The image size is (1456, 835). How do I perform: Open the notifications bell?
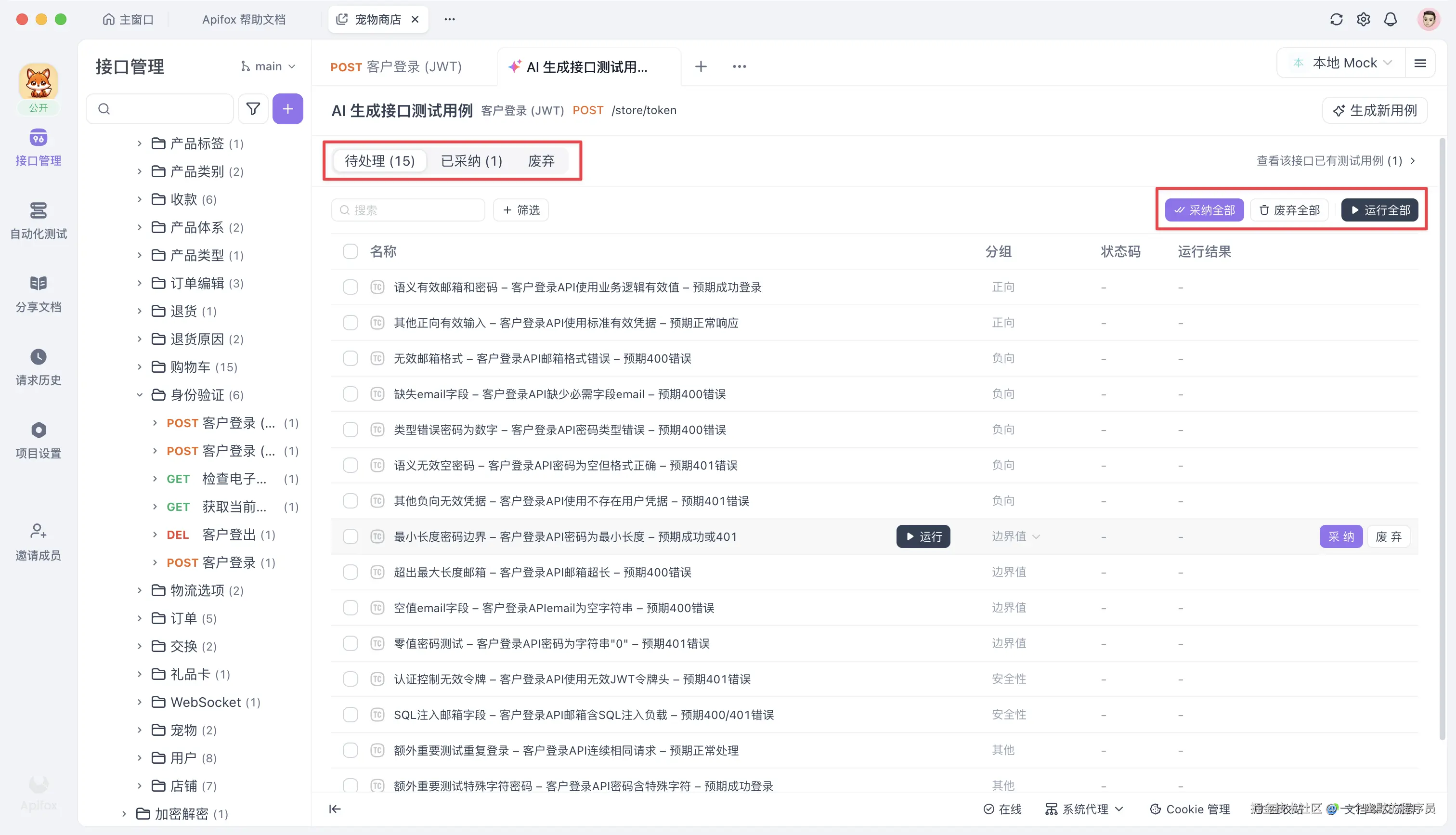click(x=1391, y=19)
